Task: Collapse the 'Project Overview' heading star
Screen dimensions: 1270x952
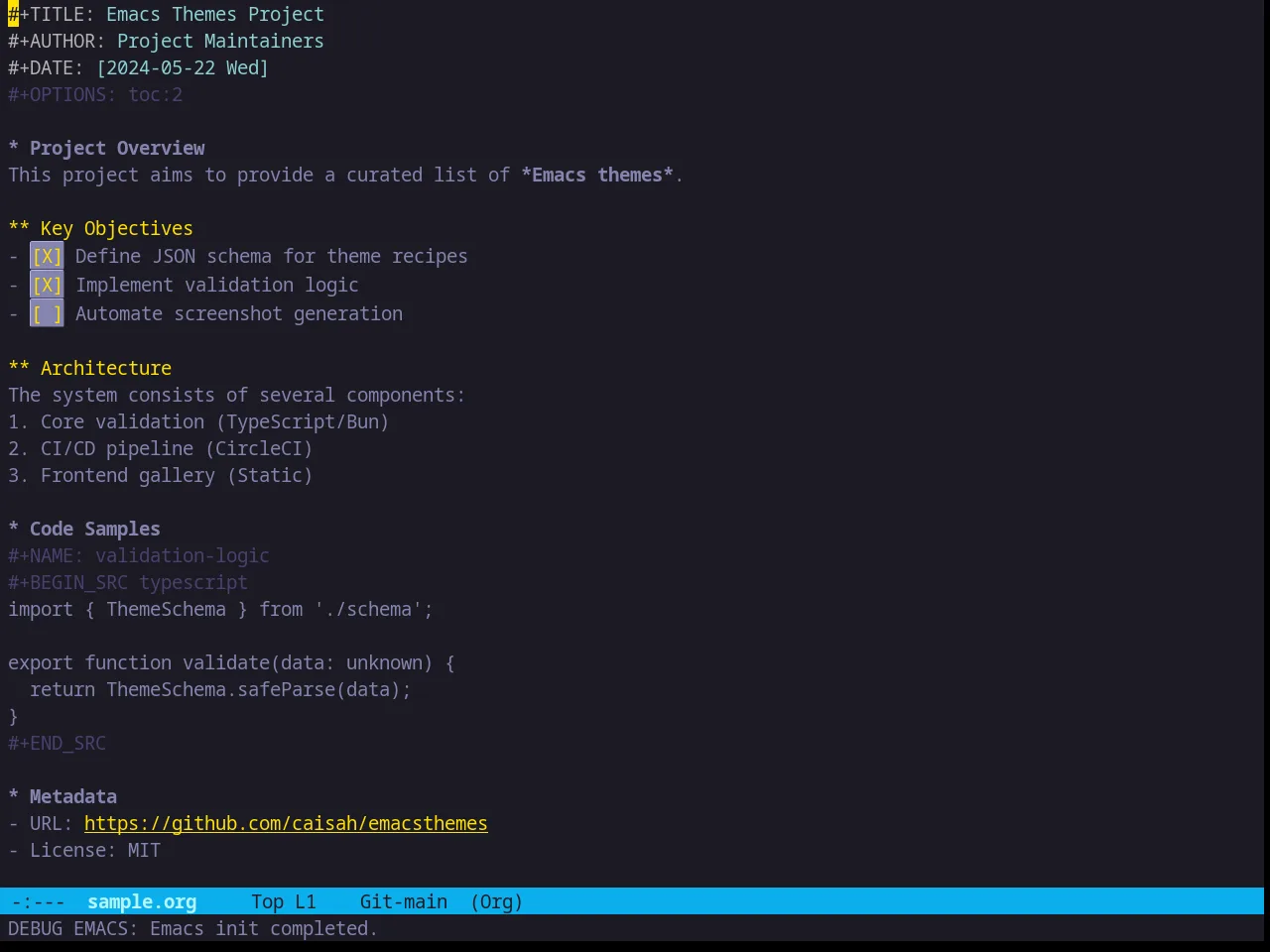Action: 14,149
